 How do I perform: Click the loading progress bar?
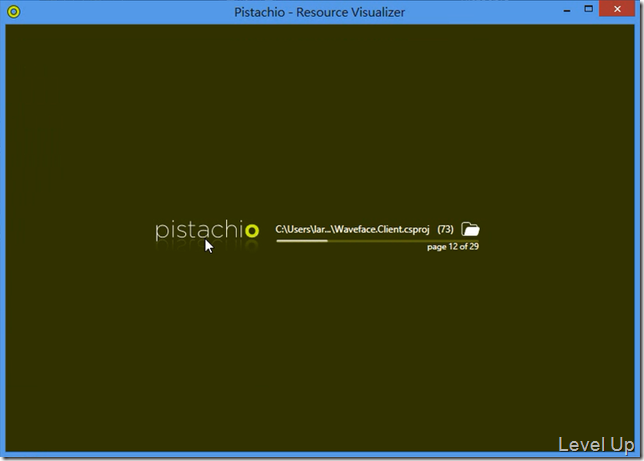pos(377,241)
